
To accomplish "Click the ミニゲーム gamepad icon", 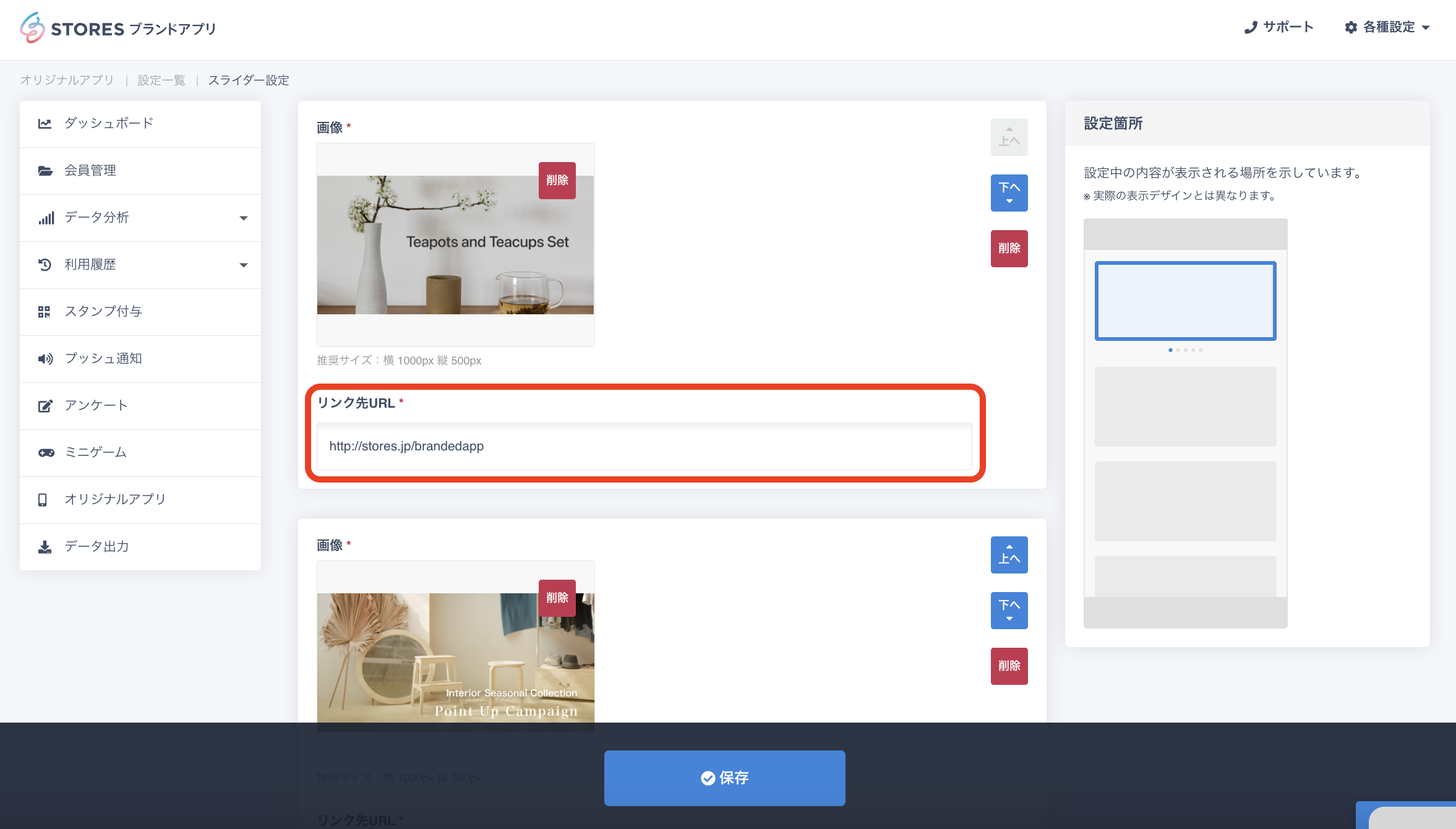I will point(46,453).
